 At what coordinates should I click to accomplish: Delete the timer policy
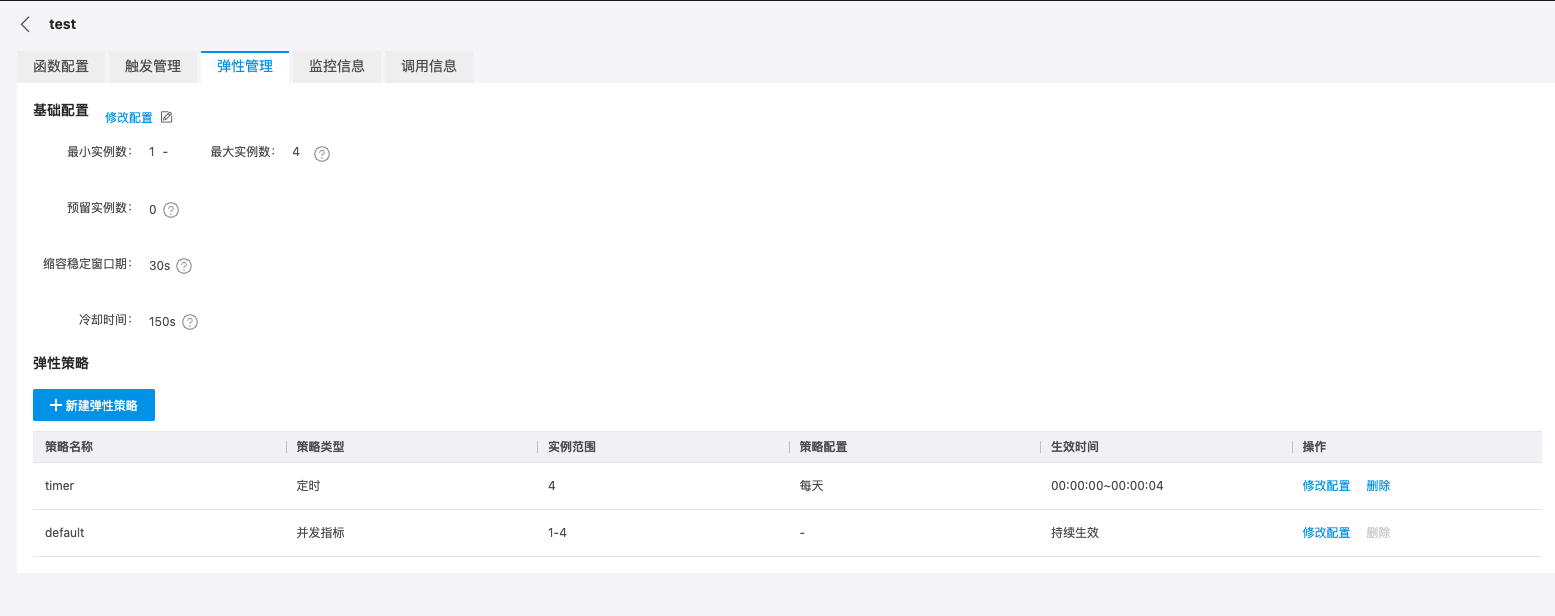click(1378, 486)
